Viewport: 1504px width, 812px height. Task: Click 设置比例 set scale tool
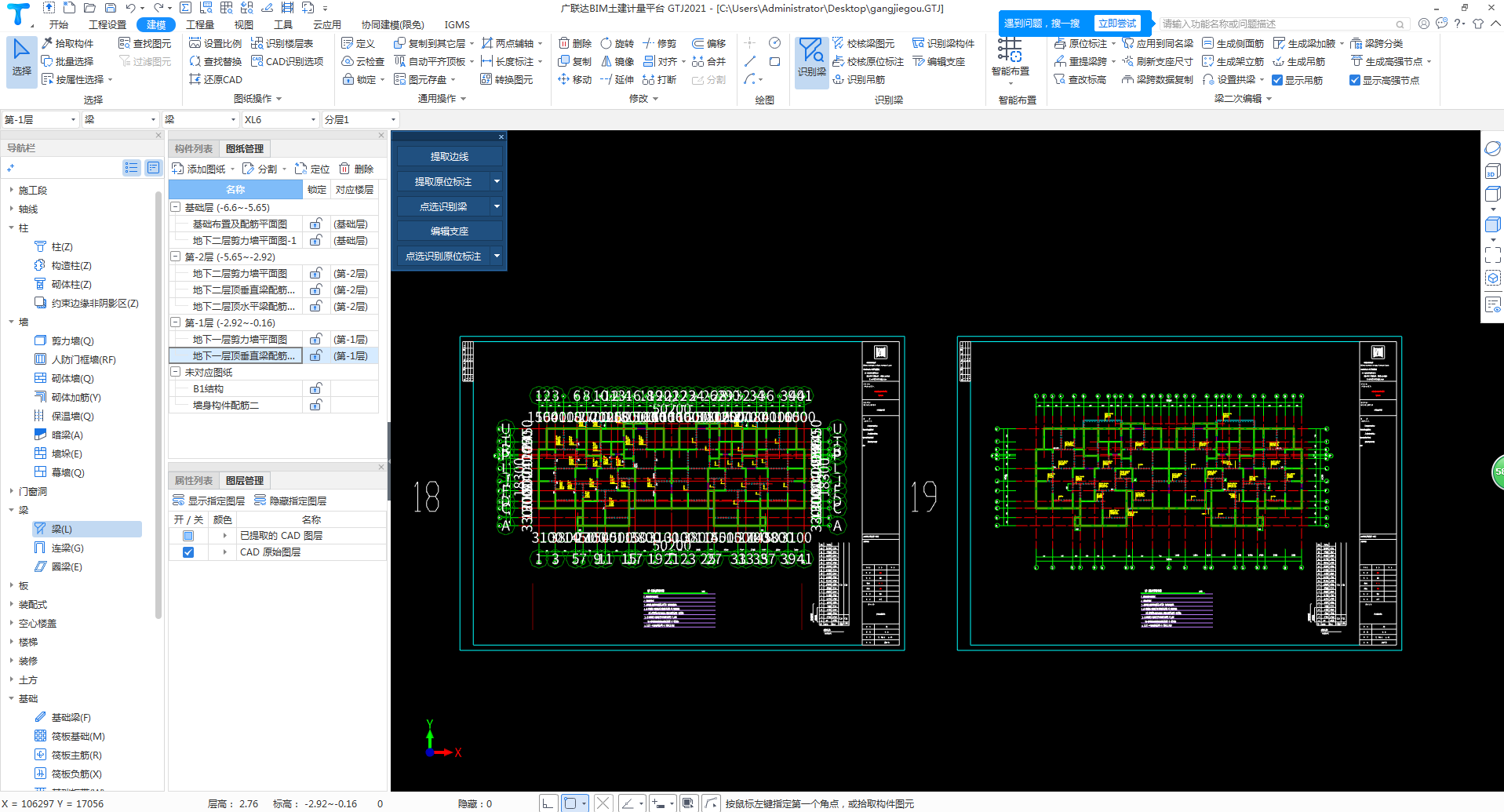pos(216,43)
